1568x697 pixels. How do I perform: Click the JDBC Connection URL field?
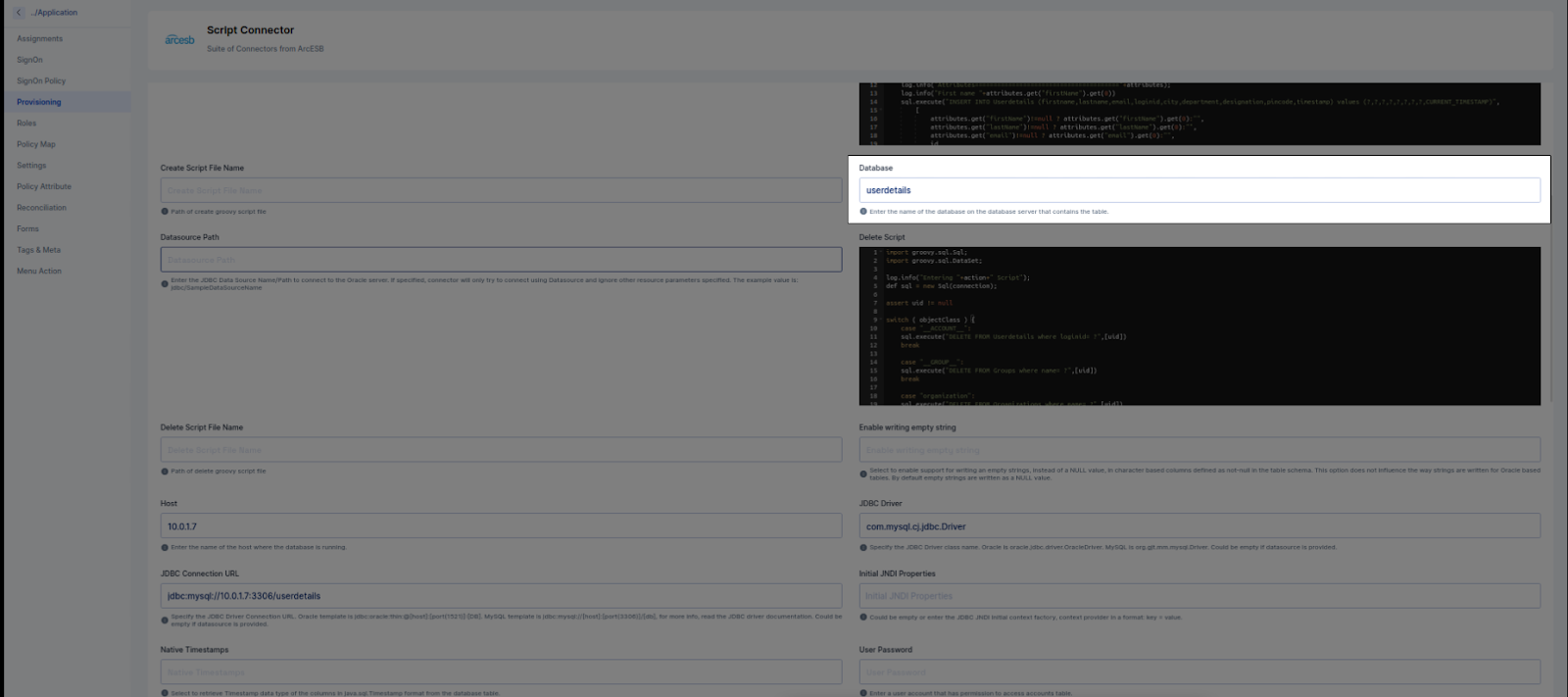click(501, 596)
